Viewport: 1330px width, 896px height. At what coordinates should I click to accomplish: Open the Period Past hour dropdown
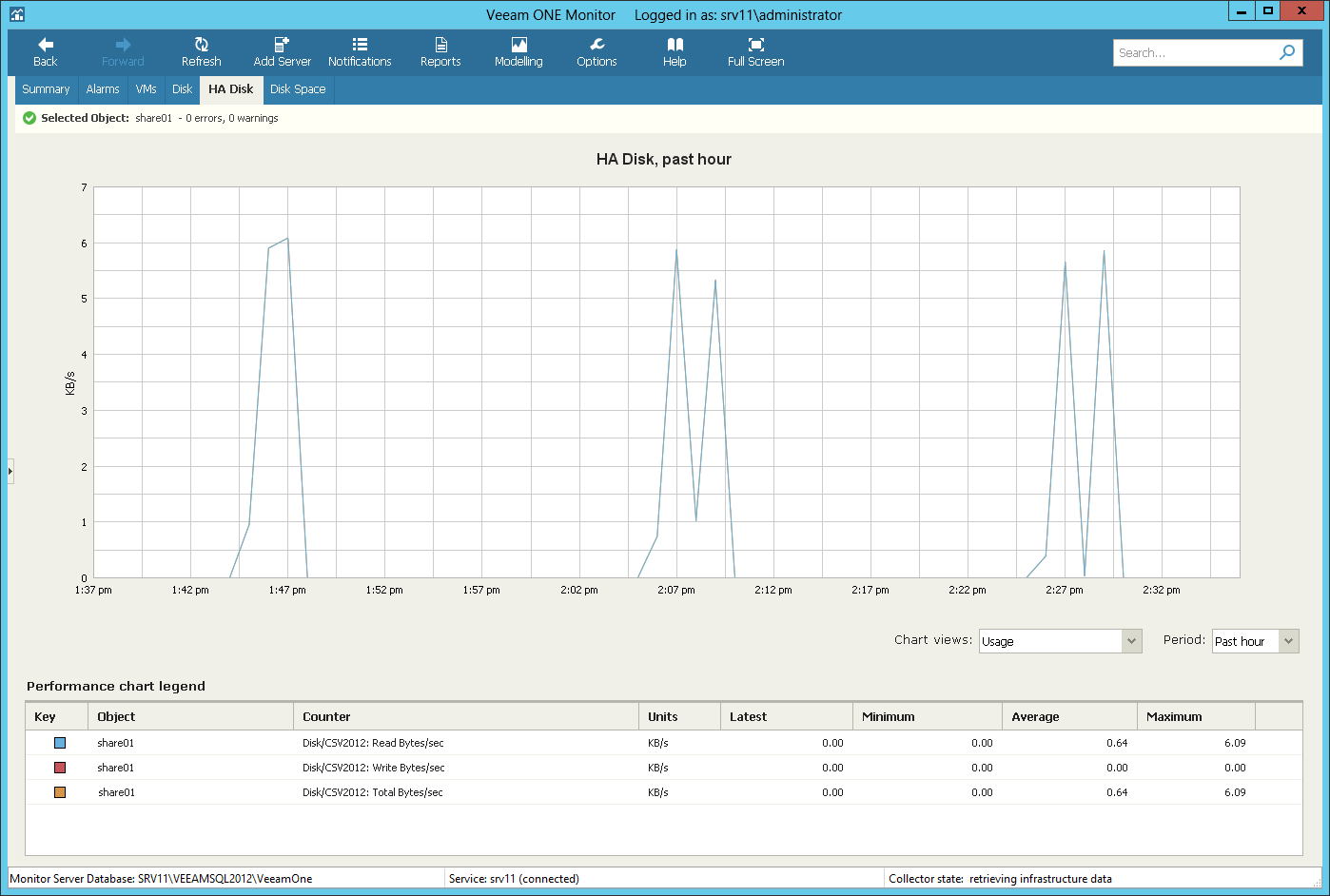1256,641
